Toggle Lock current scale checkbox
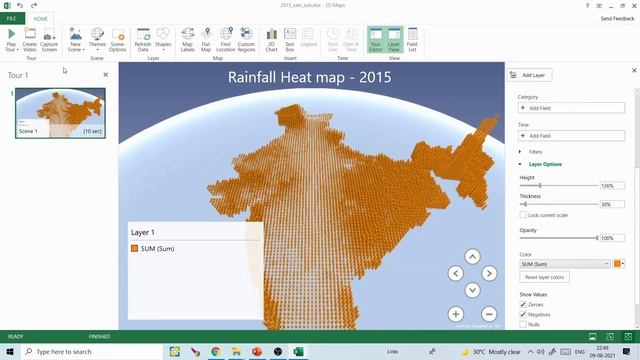640x360 pixels. pyautogui.click(x=523, y=215)
